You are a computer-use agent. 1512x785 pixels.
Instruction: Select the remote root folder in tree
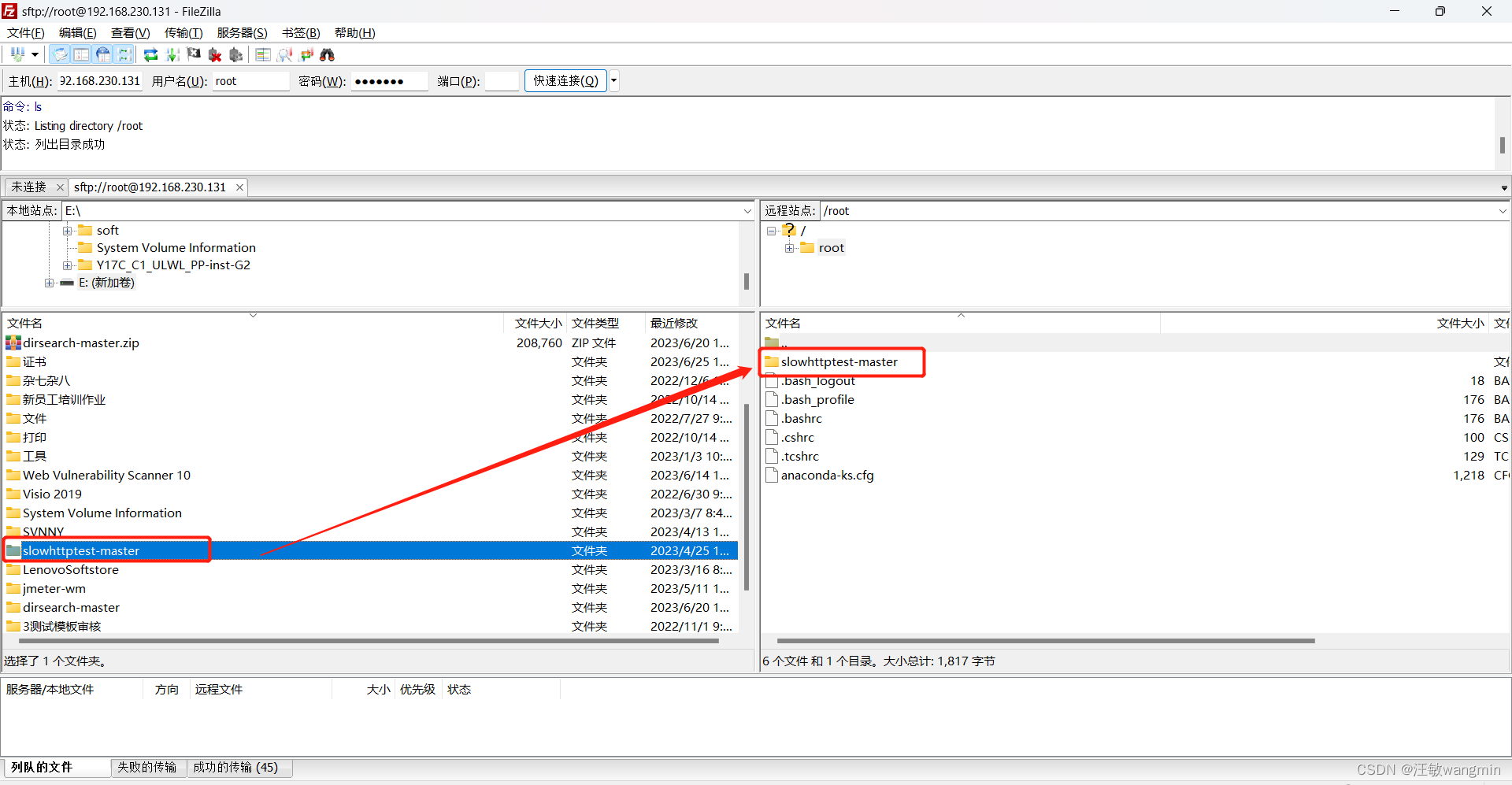tap(831, 248)
